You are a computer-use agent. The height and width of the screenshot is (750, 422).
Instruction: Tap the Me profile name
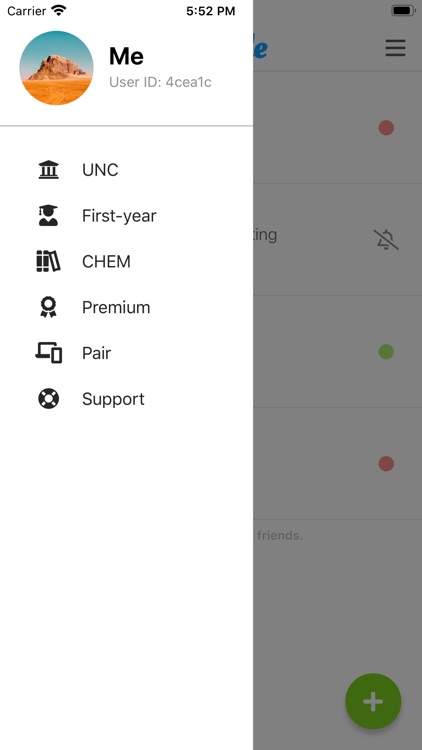click(126, 56)
